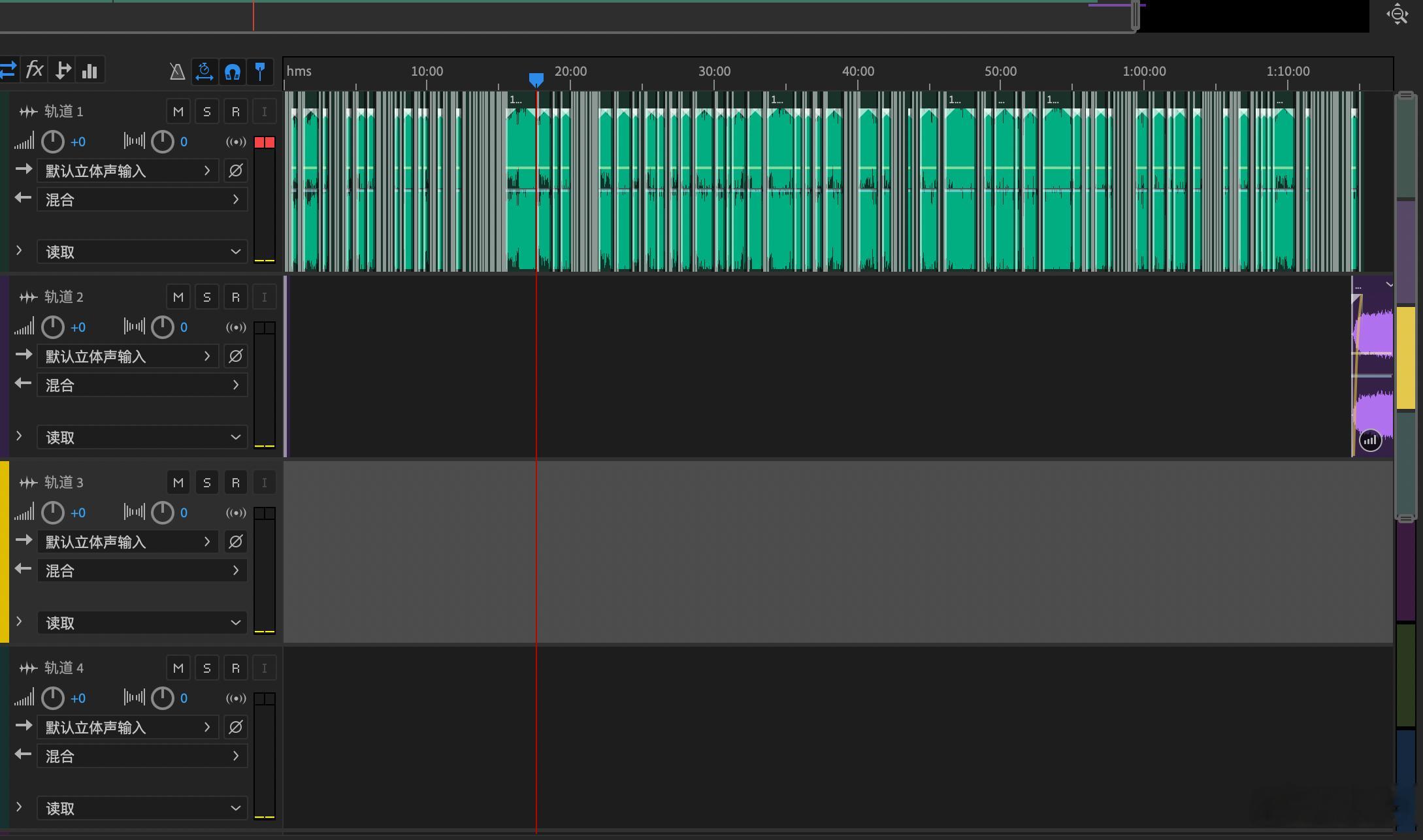Click the 30:00 mark on timeline ruler
Screen dimensions: 1423x840
point(714,71)
